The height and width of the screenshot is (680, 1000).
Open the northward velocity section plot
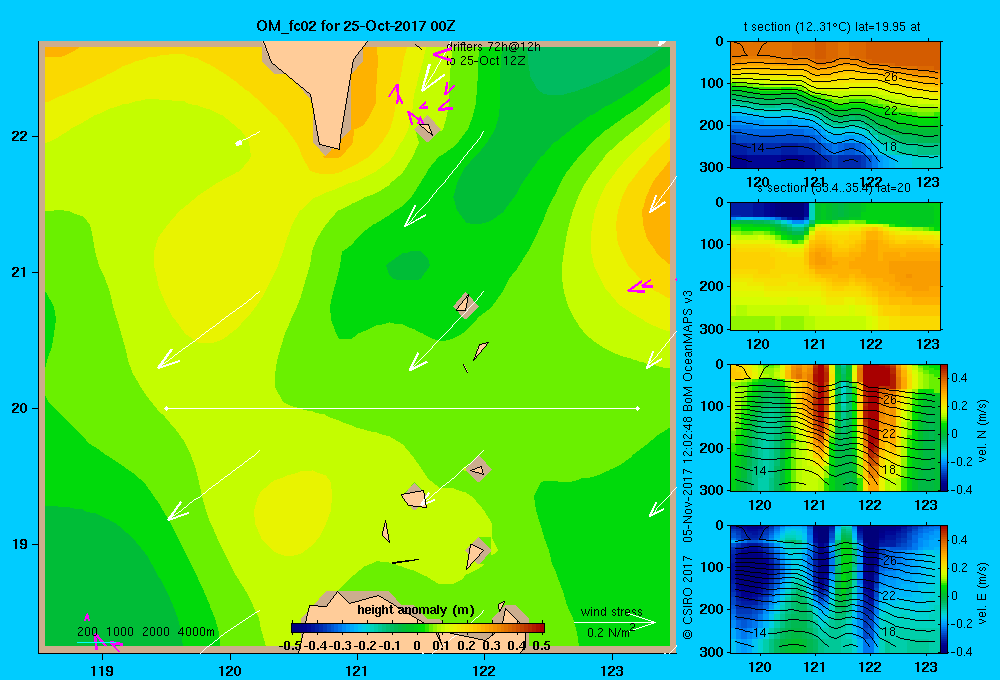click(x=835, y=427)
